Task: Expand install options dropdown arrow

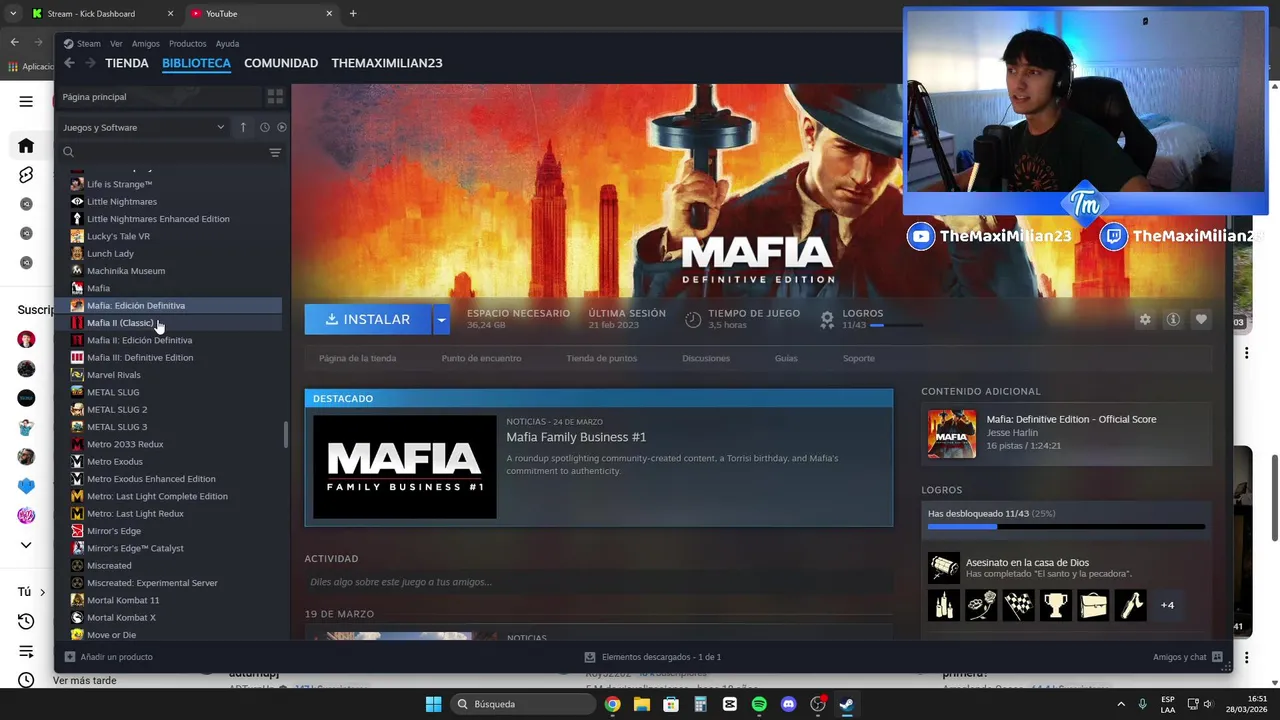Action: 441,319
